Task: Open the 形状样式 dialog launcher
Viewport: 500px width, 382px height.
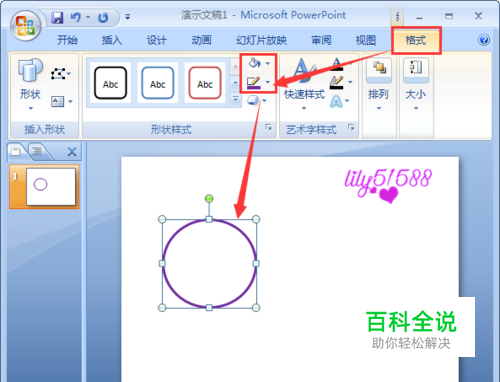Action: 268,127
